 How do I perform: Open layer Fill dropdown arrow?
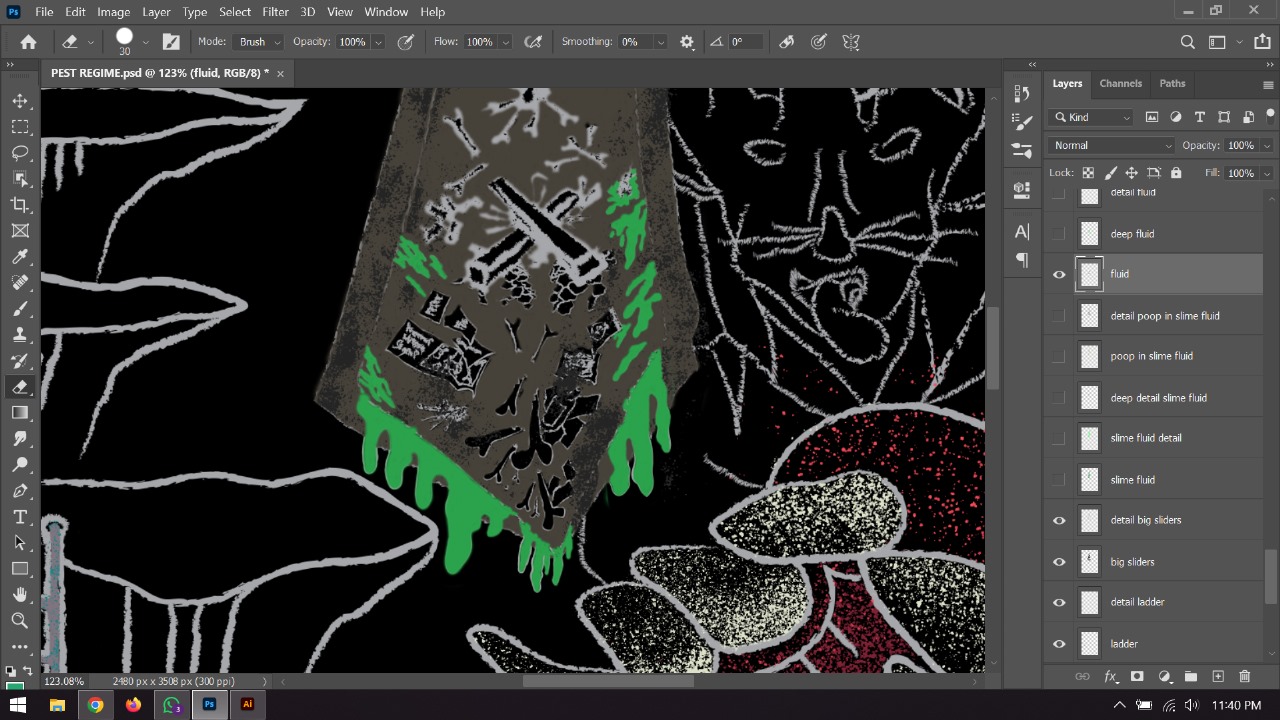tap(1267, 173)
